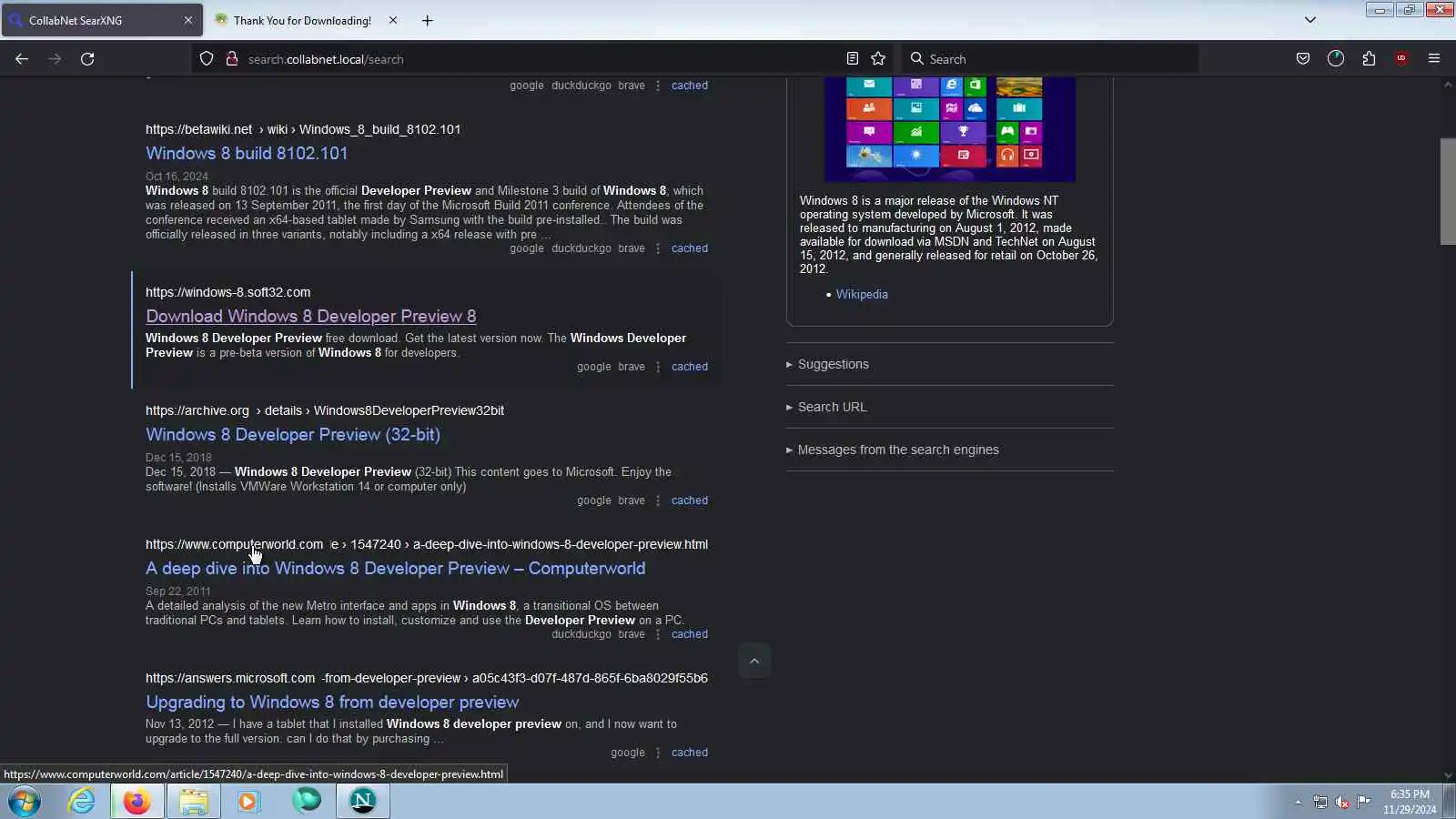
Task: Switch to Firefox in the taskbar
Action: 137,802
